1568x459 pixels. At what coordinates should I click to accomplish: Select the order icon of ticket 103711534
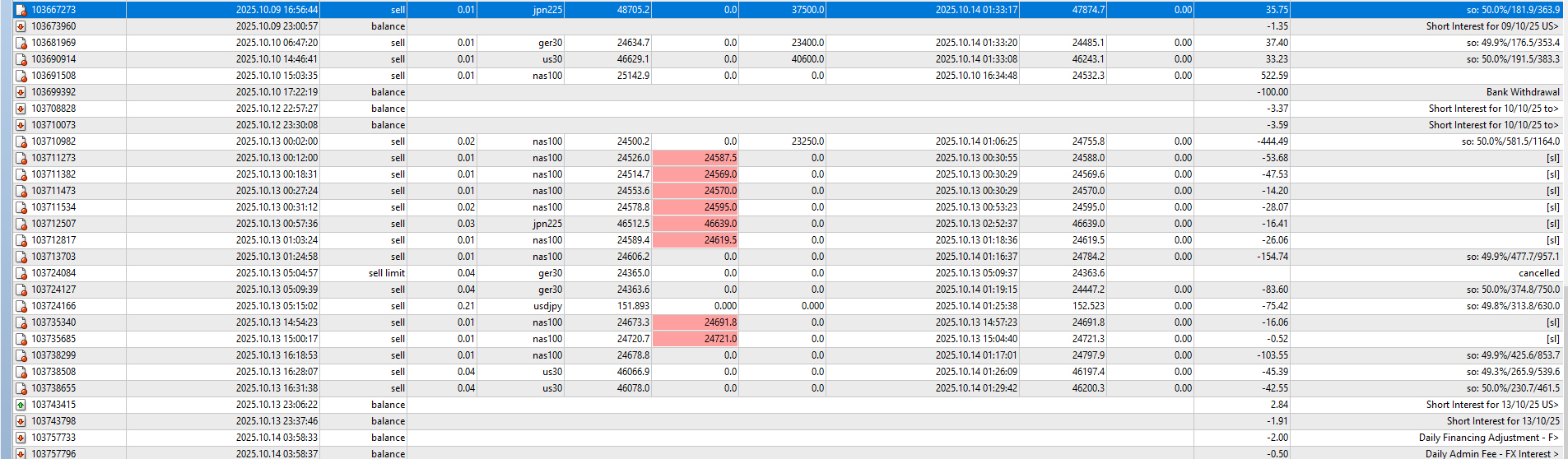pyautogui.click(x=21, y=207)
